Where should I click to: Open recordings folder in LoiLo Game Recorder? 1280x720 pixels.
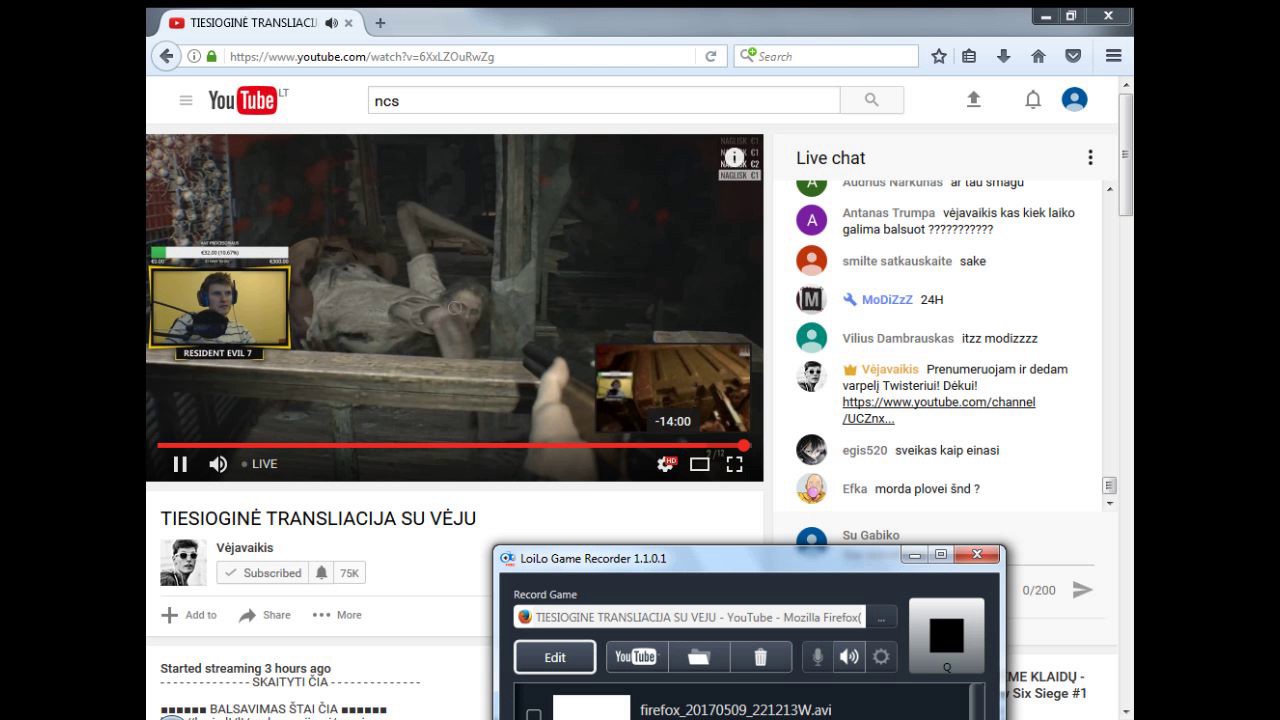(698, 657)
